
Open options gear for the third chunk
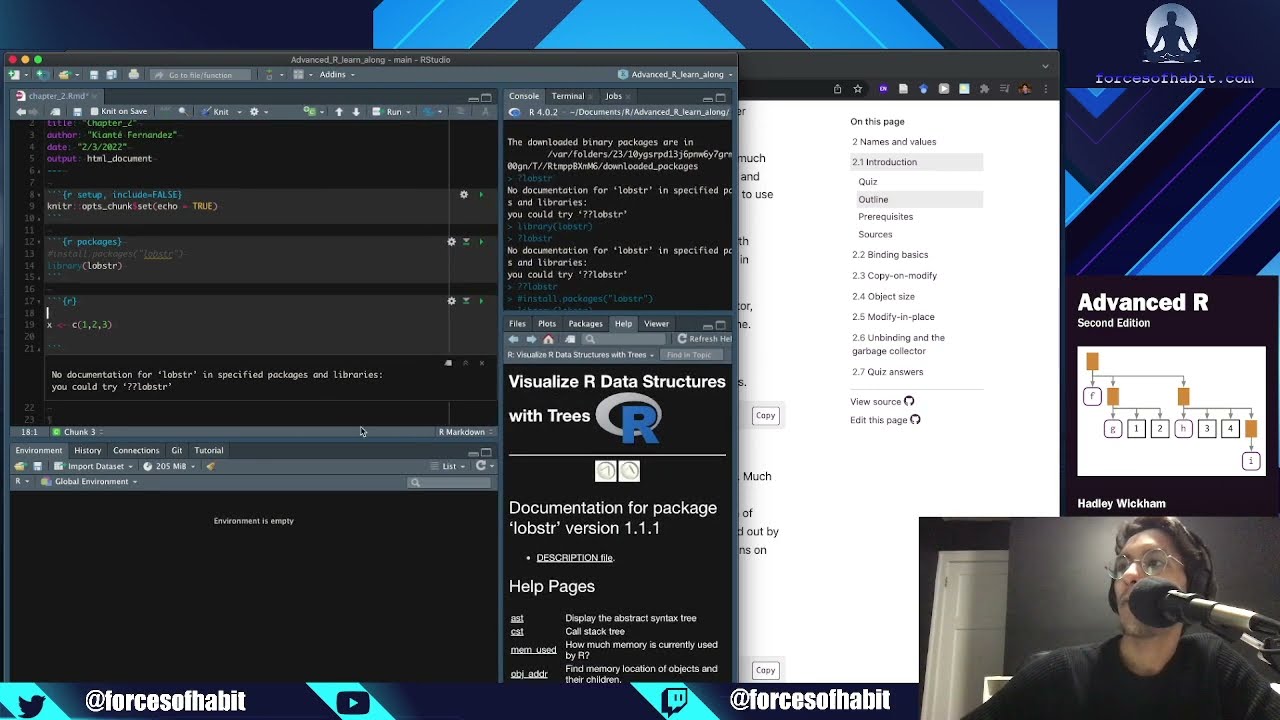(x=451, y=300)
